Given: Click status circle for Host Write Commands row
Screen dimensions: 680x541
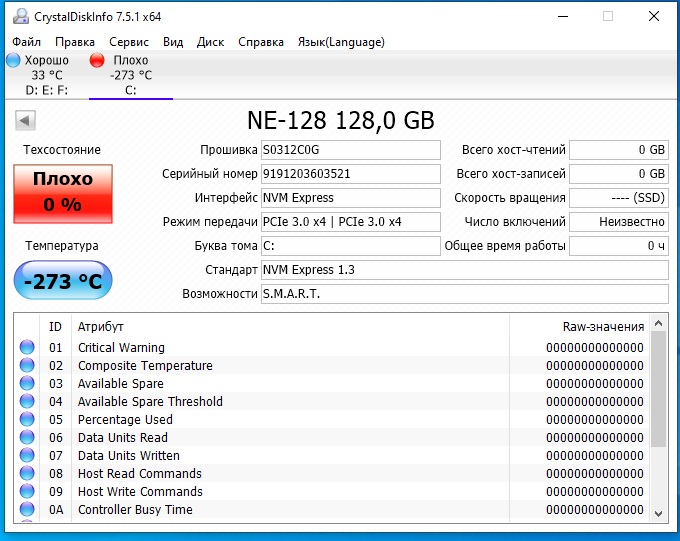Looking at the screenshot, I should point(27,491).
